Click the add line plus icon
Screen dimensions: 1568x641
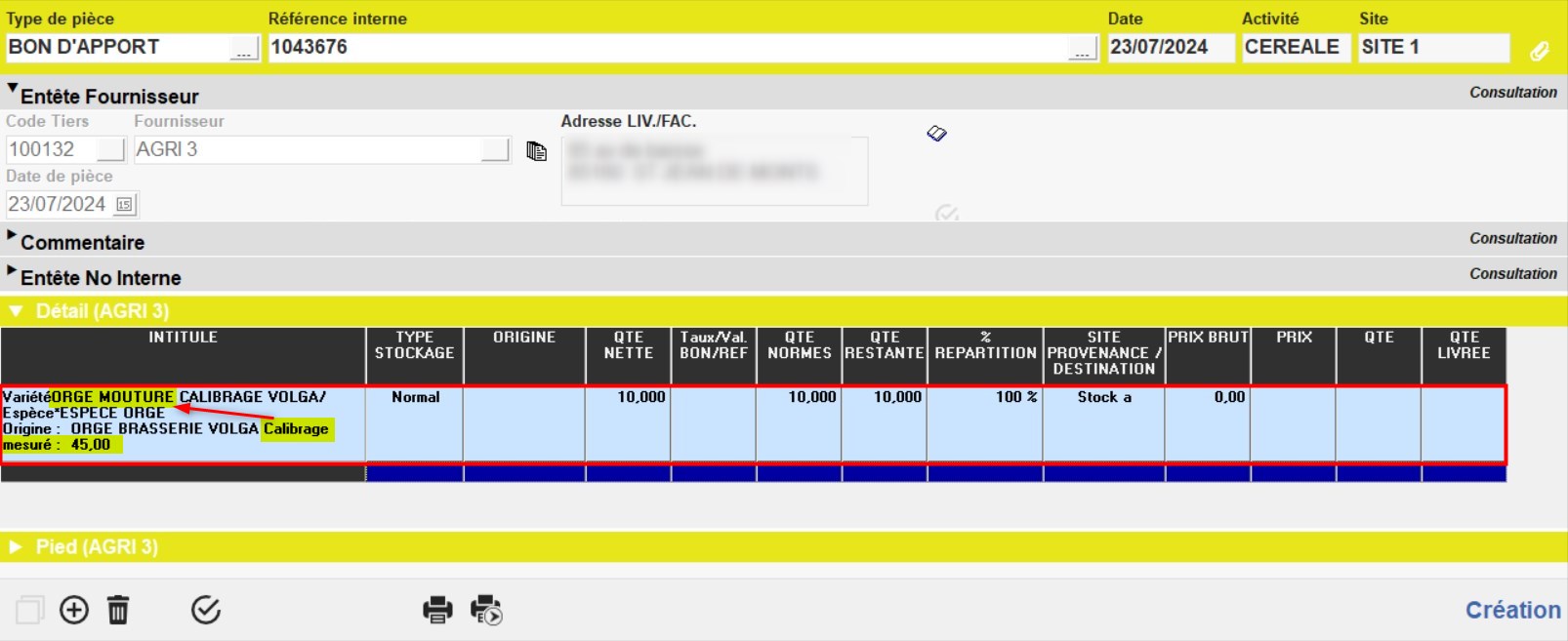pos(74,611)
